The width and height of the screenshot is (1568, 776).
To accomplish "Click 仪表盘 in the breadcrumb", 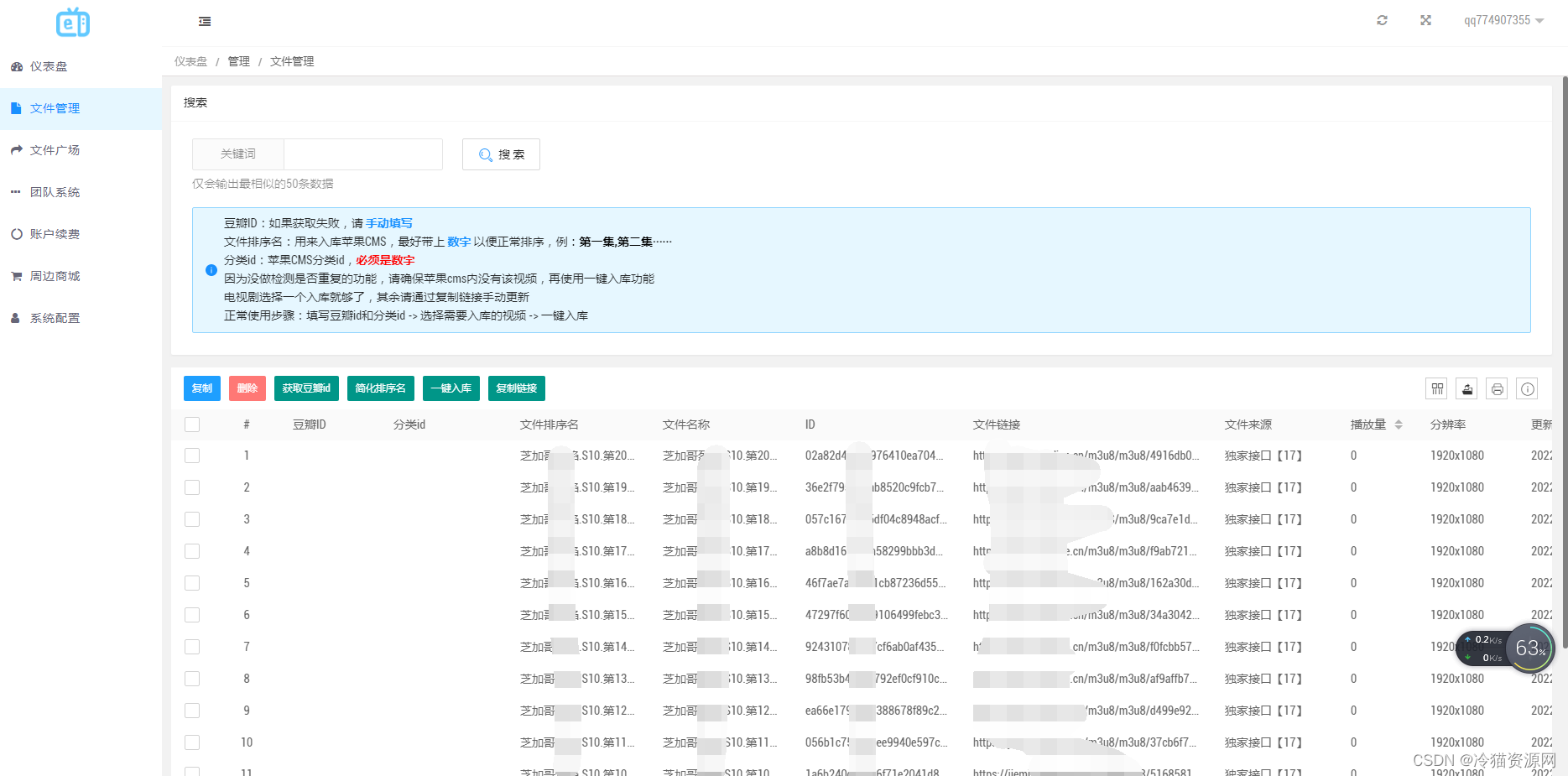I will 190,61.
